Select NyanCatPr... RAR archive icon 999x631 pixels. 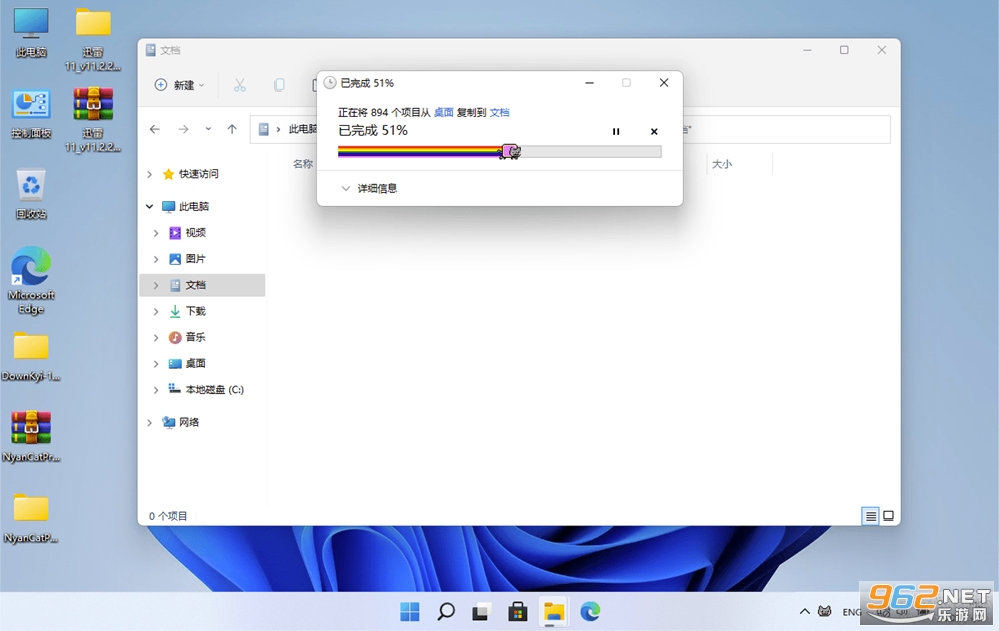click(x=31, y=437)
